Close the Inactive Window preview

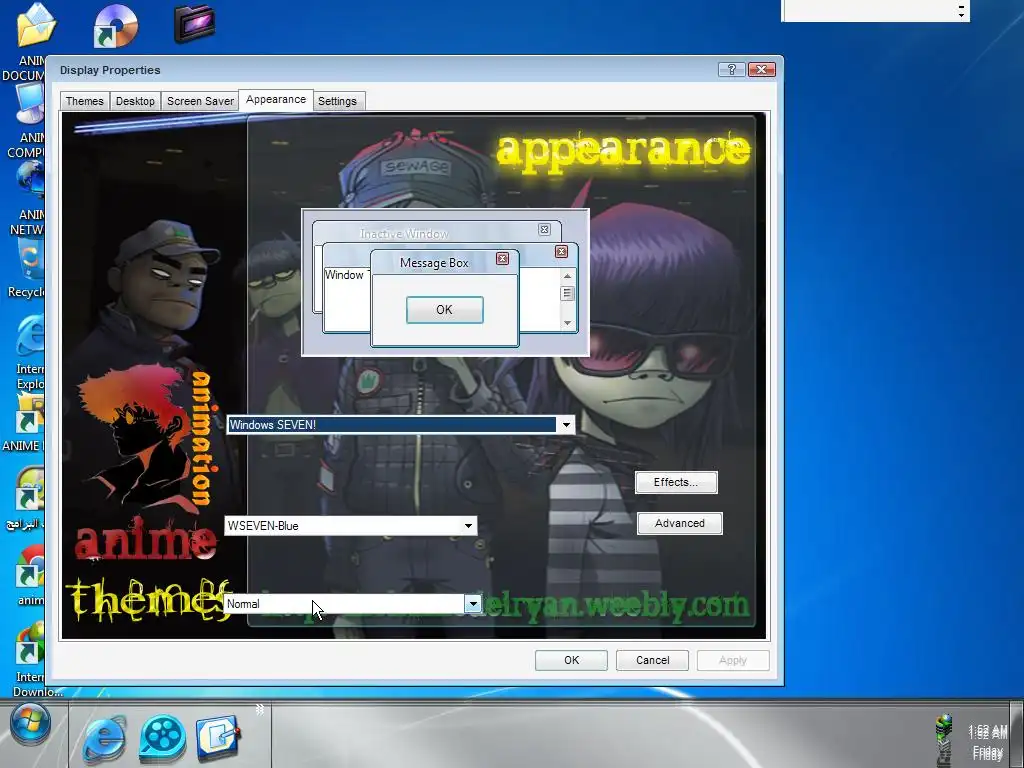[544, 229]
